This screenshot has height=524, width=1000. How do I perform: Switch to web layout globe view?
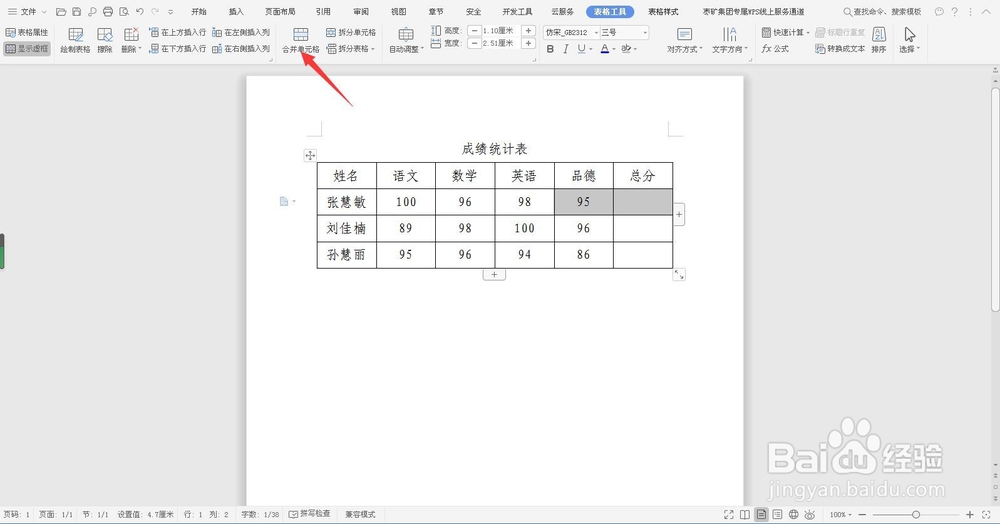pos(793,514)
